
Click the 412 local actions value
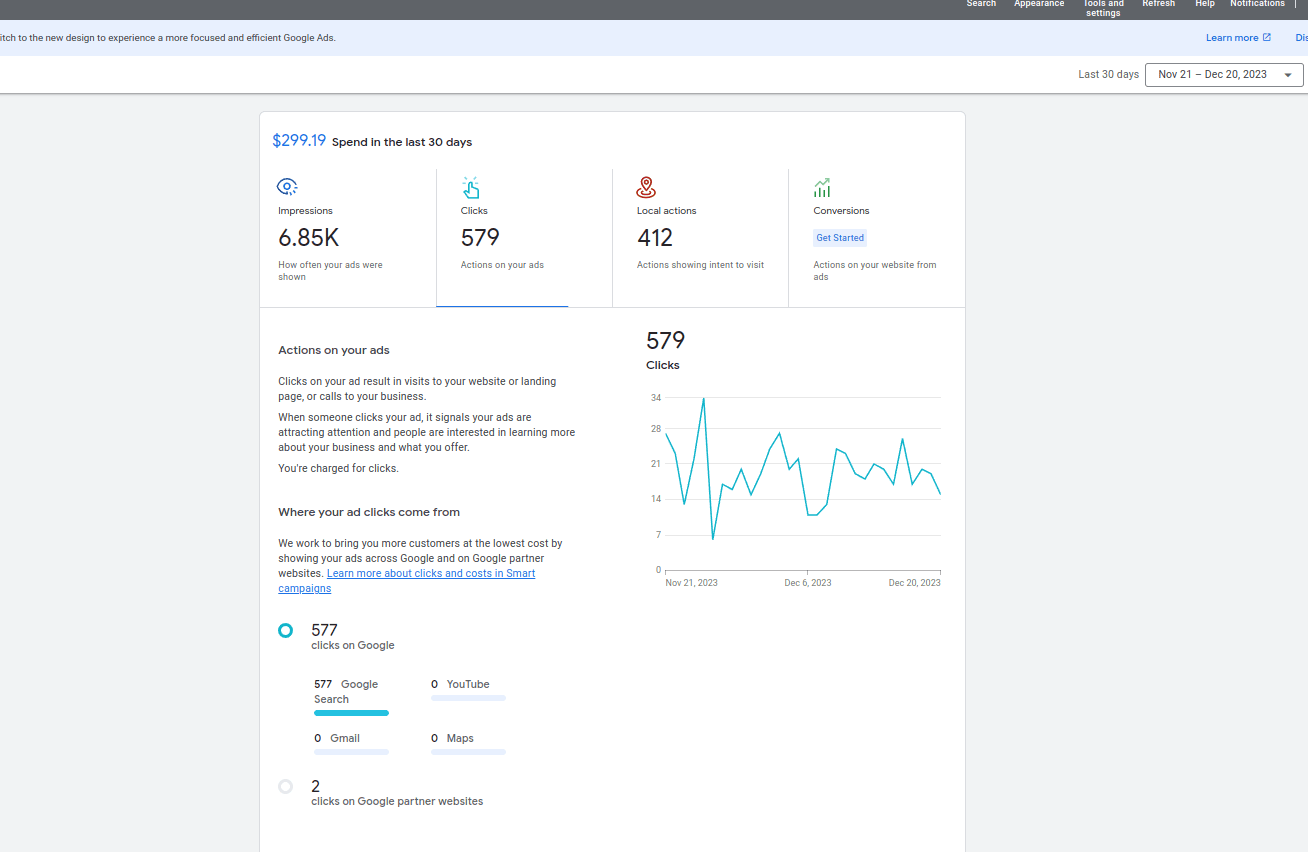tap(655, 238)
